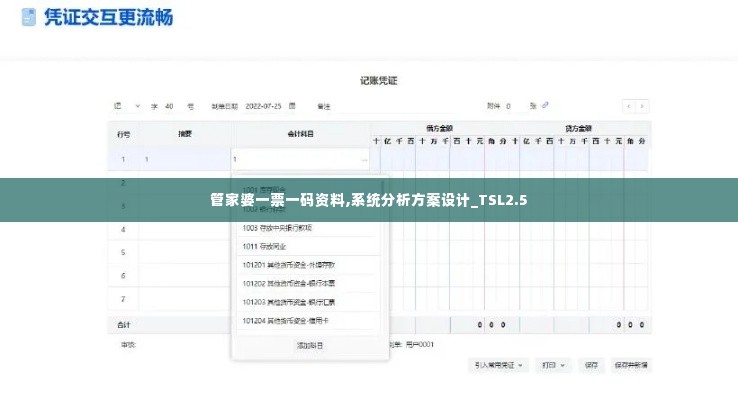Click the 合计 total row label
The height and width of the screenshot is (400, 738).
pos(124,325)
